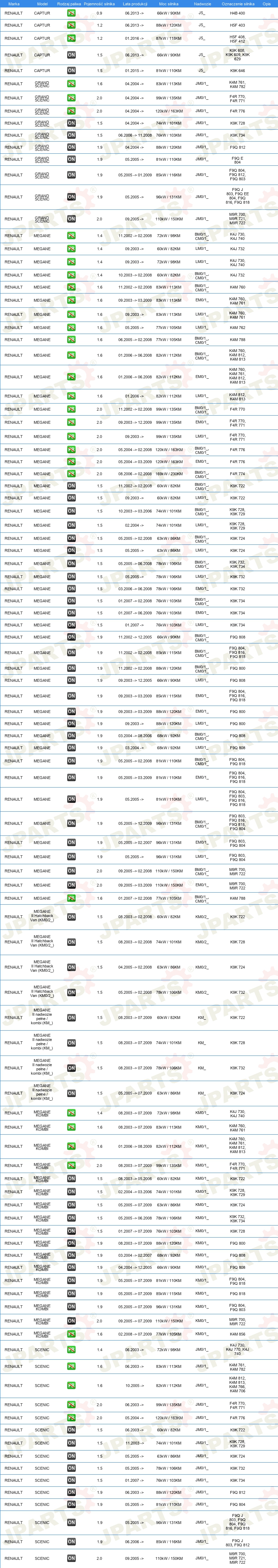Click diesel icon in MEGANE II Hatchback Van K9K 722 row

(71, 917)
